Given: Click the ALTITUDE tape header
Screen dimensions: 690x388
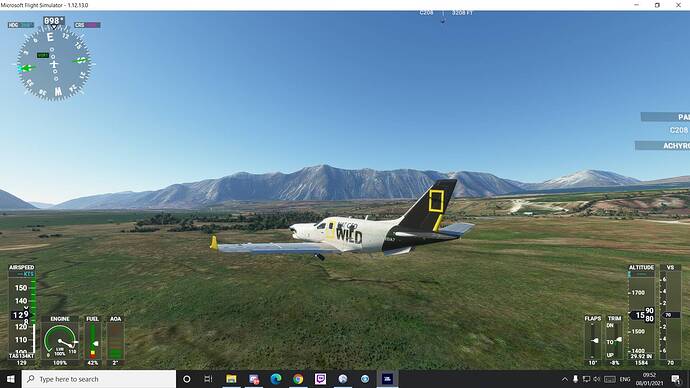Looking at the screenshot, I should (x=641, y=267).
